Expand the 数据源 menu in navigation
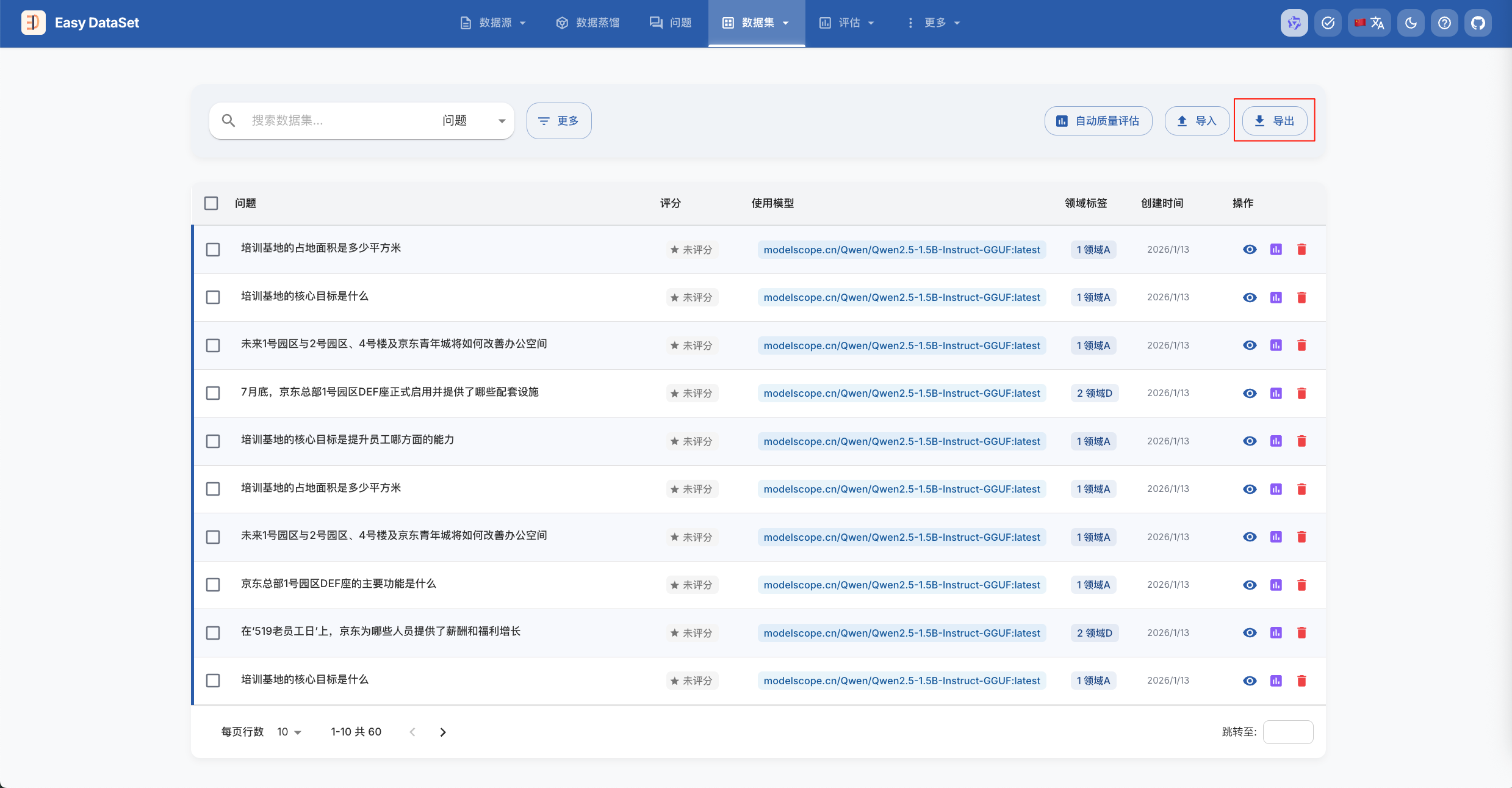This screenshot has width=1512, height=788. 493,23
